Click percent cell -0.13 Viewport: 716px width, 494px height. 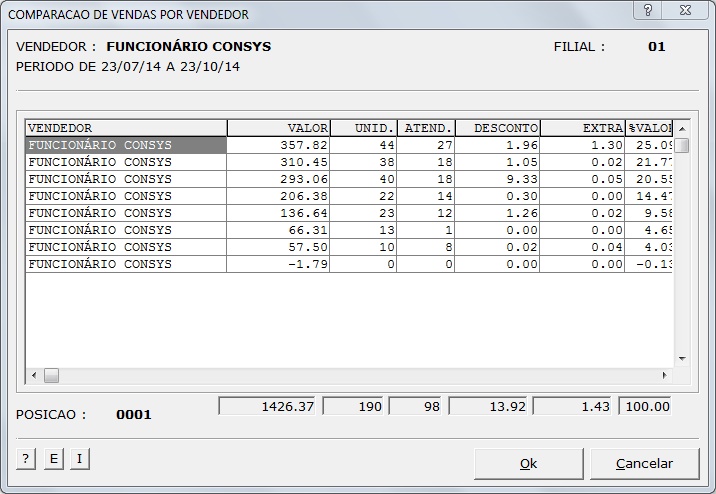point(649,264)
